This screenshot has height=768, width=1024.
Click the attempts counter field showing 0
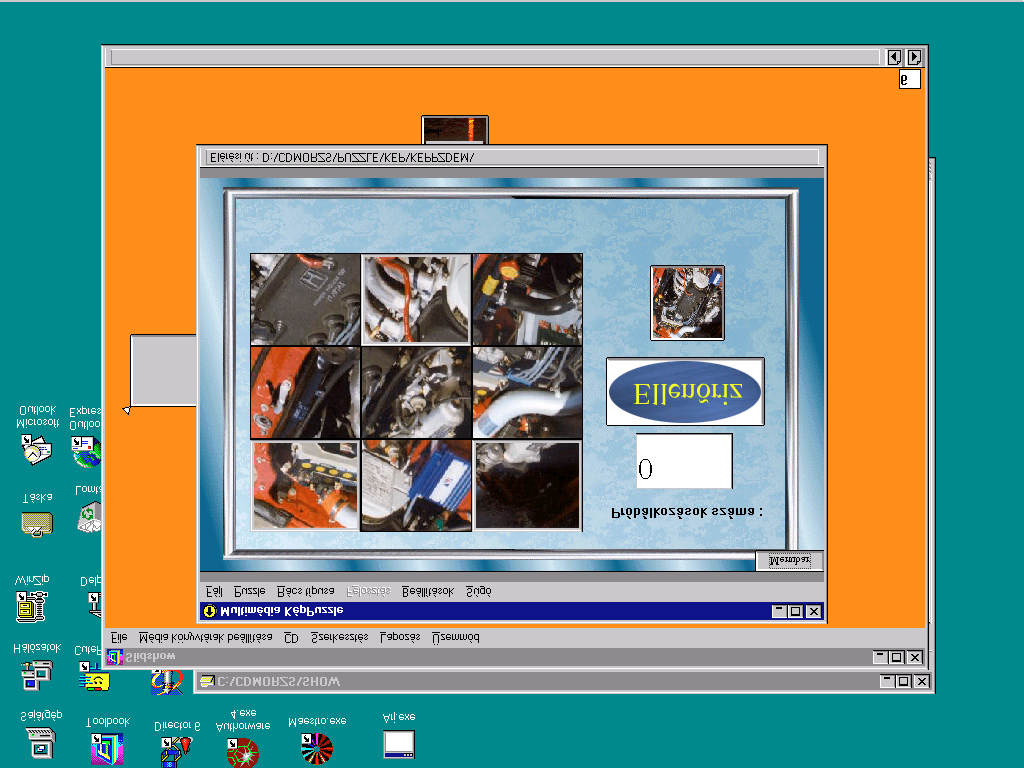coord(684,461)
